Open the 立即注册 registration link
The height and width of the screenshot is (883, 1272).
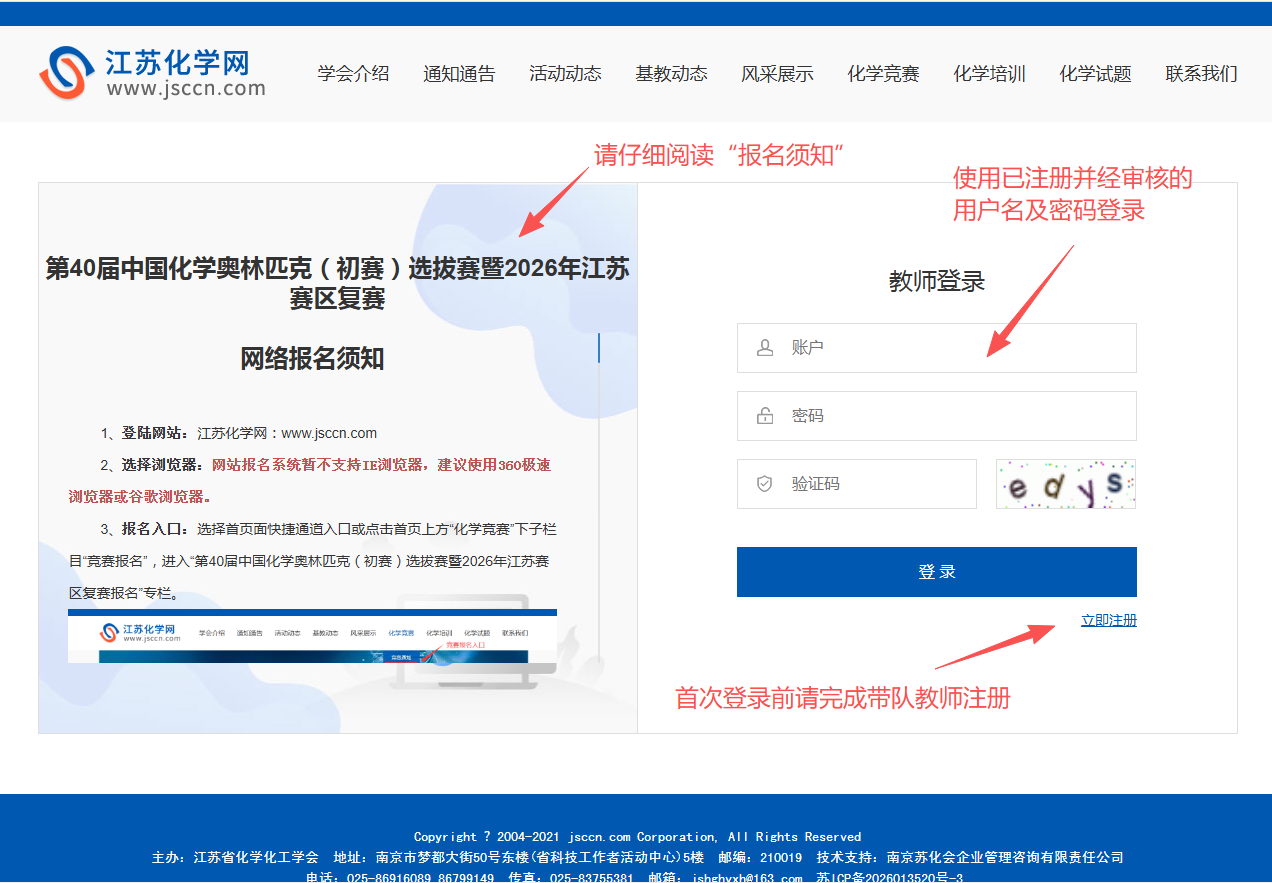(x=1109, y=620)
